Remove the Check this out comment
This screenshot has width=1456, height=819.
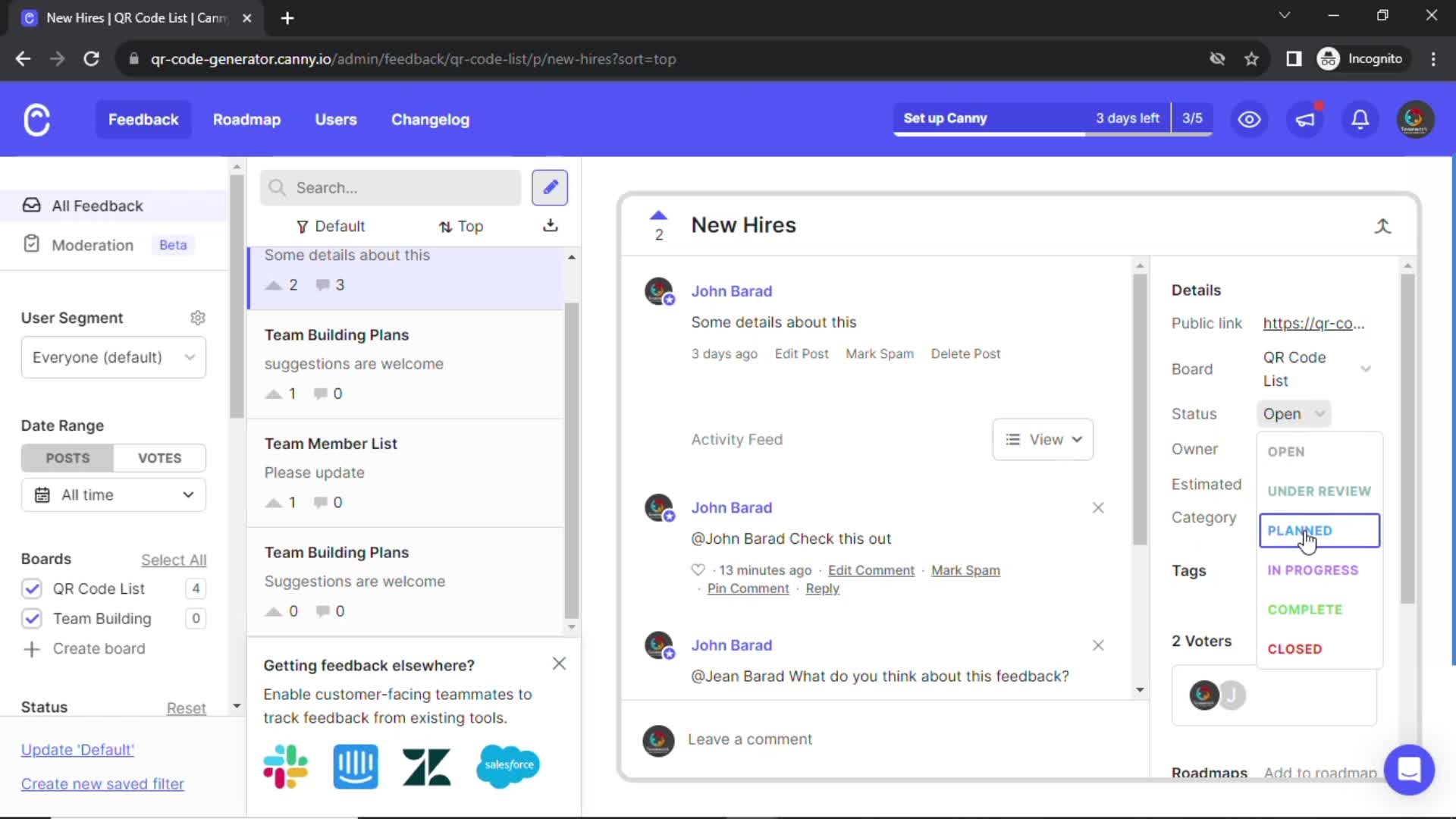tap(1098, 508)
